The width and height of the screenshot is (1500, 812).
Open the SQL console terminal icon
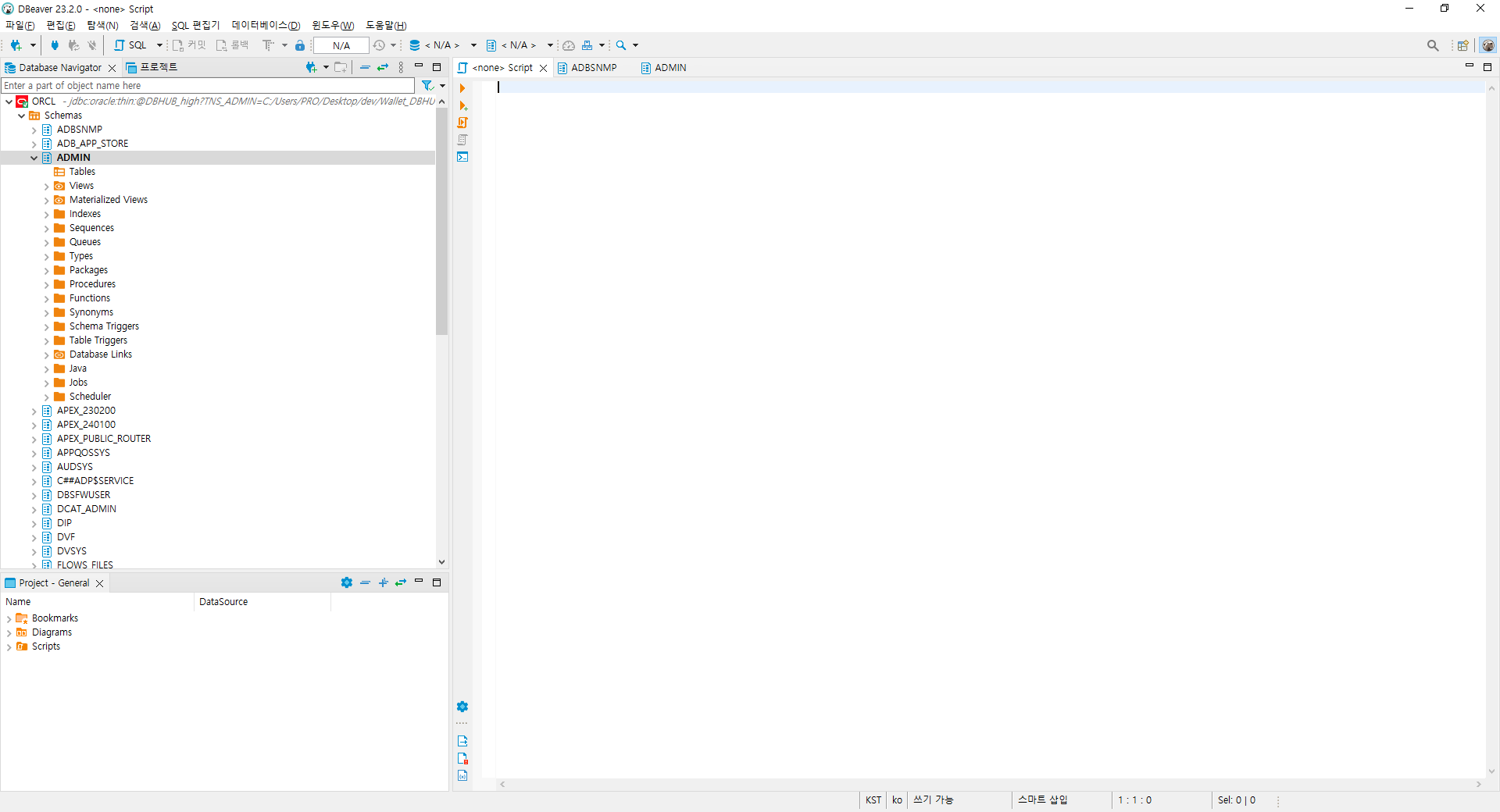pyautogui.click(x=462, y=157)
